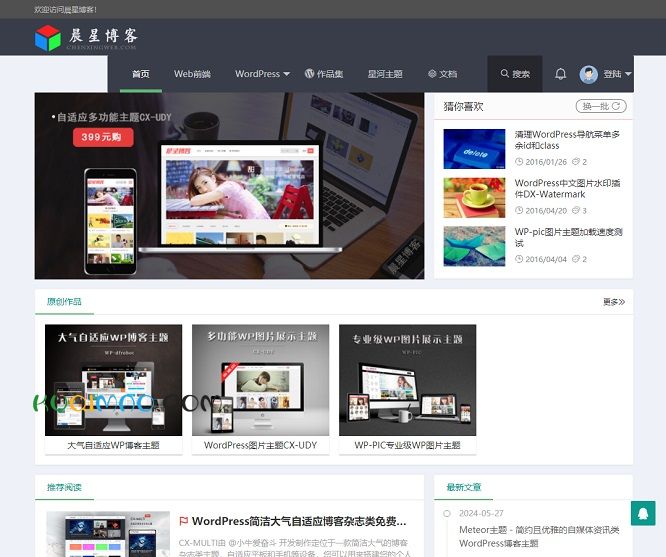This screenshot has height=557, width=666.
Task: Open article WP-pic图片主题加载速度测试
Action: click(x=568, y=237)
